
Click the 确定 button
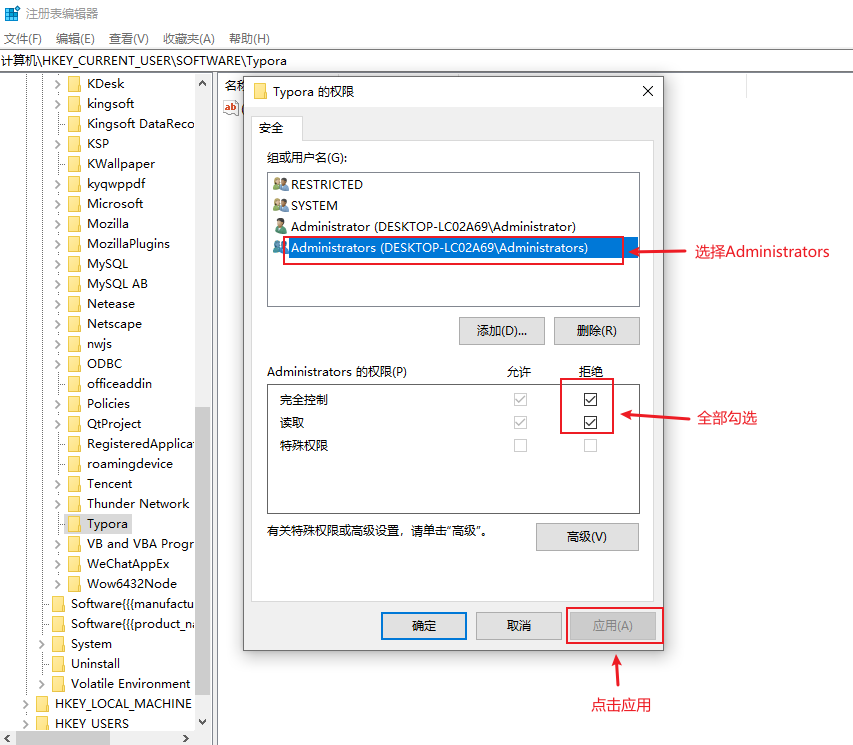pos(424,626)
